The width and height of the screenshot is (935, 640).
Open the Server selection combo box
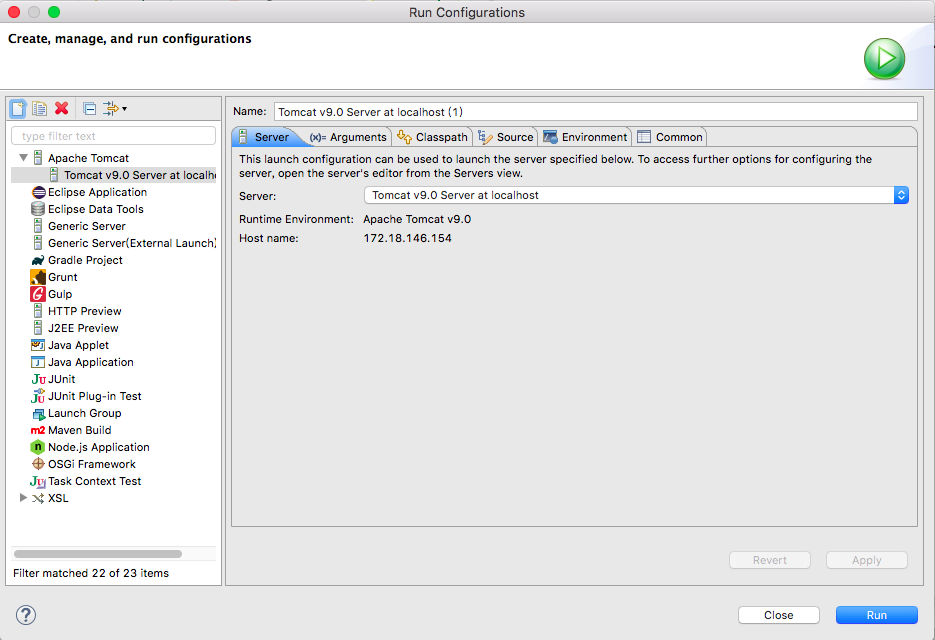tap(636, 195)
